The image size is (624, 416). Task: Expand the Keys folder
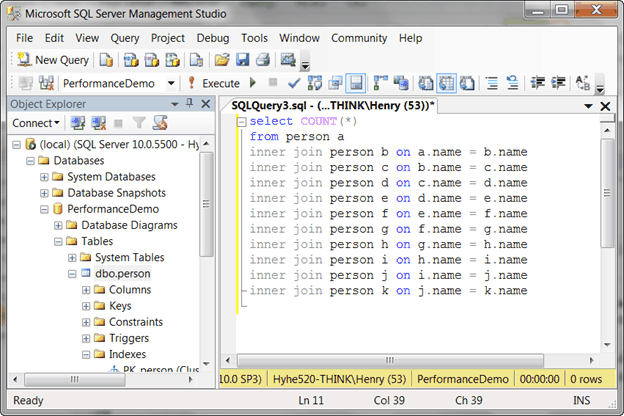coord(86,306)
